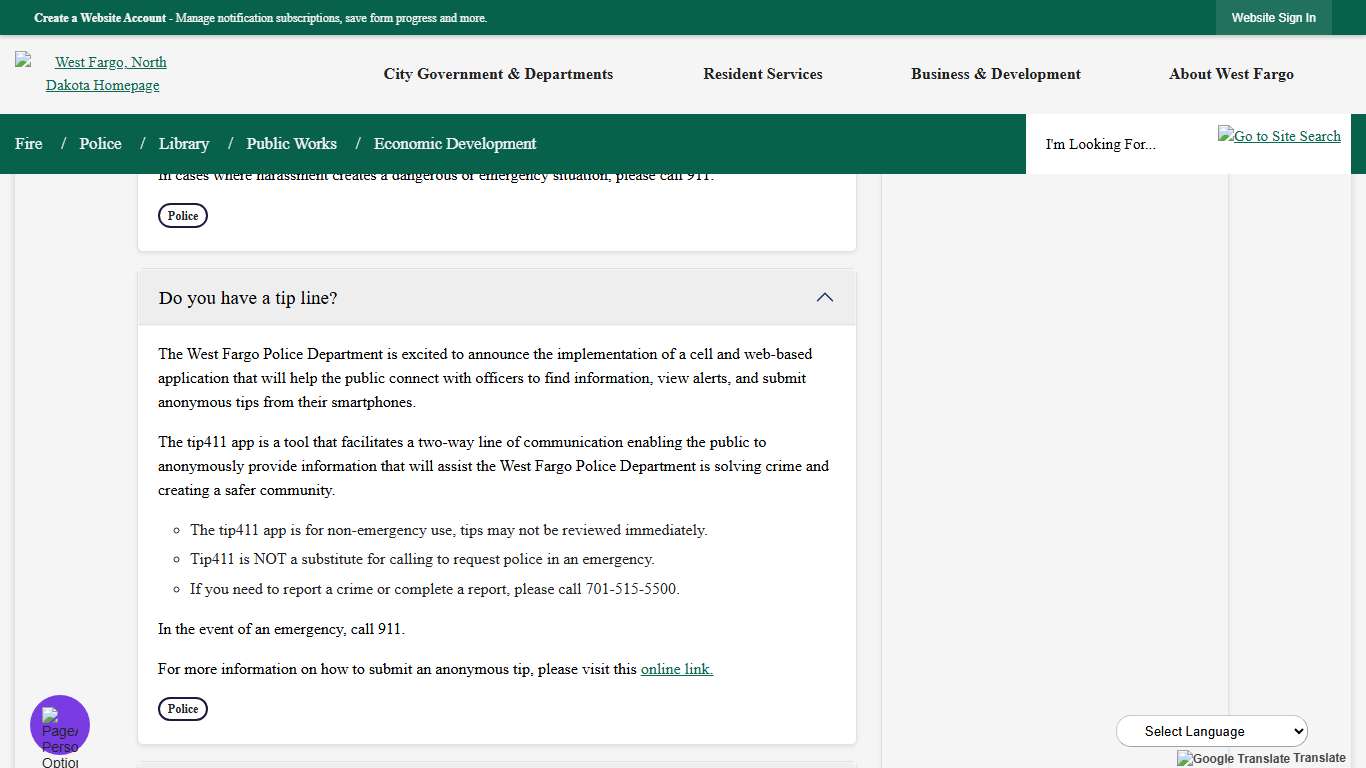Viewport: 1366px width, 768px height.
Task: Open City Government & Departments menu
Action: [x=498, y=74]
